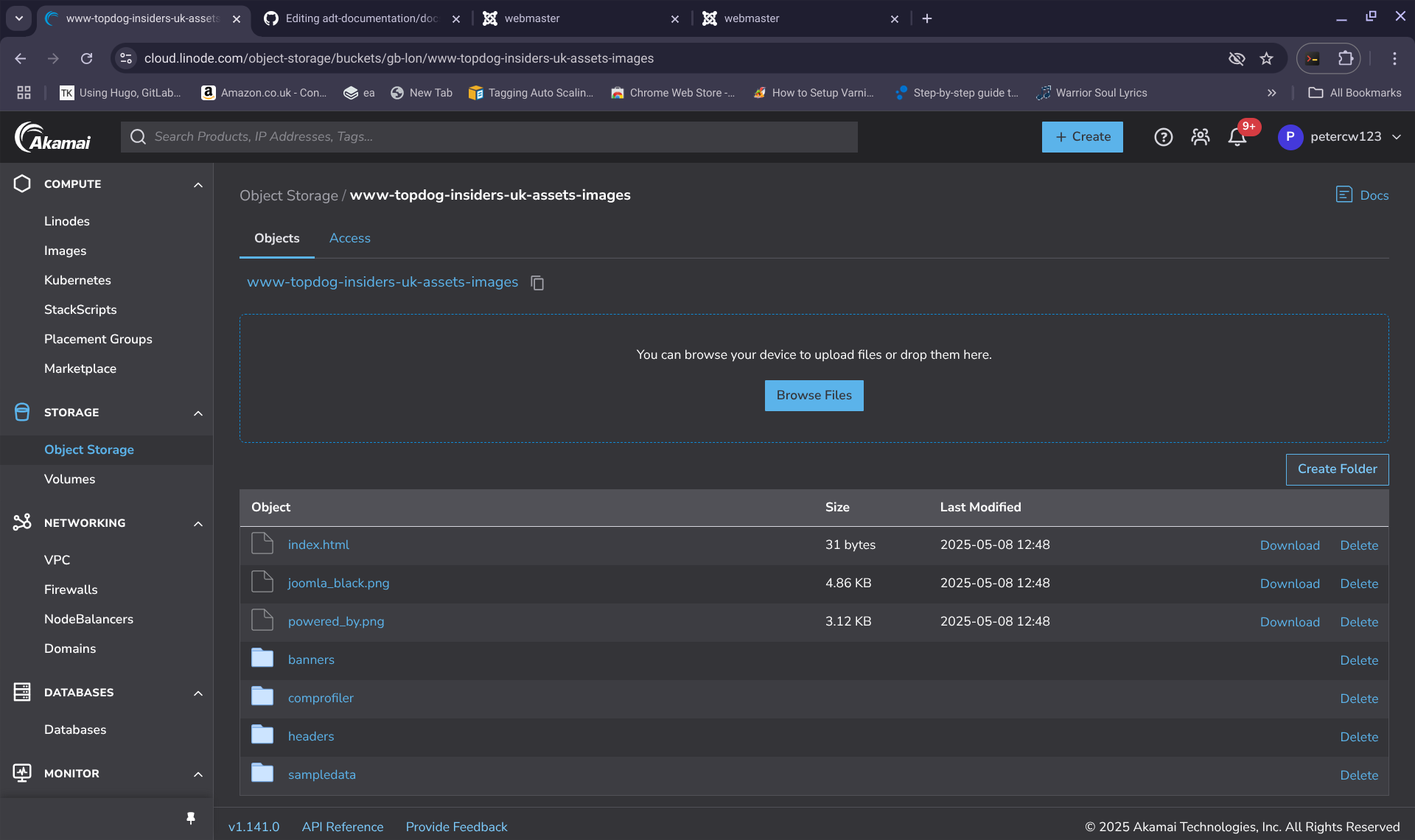Click the Docs icon link

tap(1362, 195)
